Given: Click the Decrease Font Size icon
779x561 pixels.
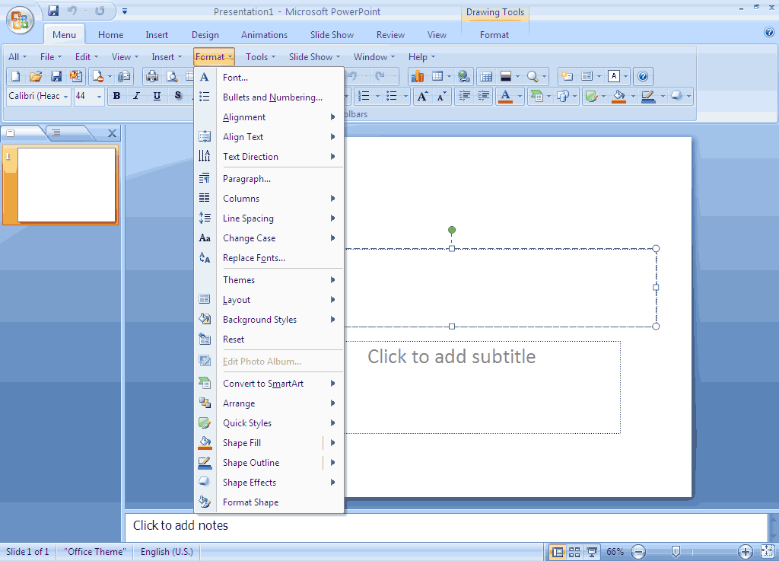Looking at the screenshot, I should click(442, 96).
